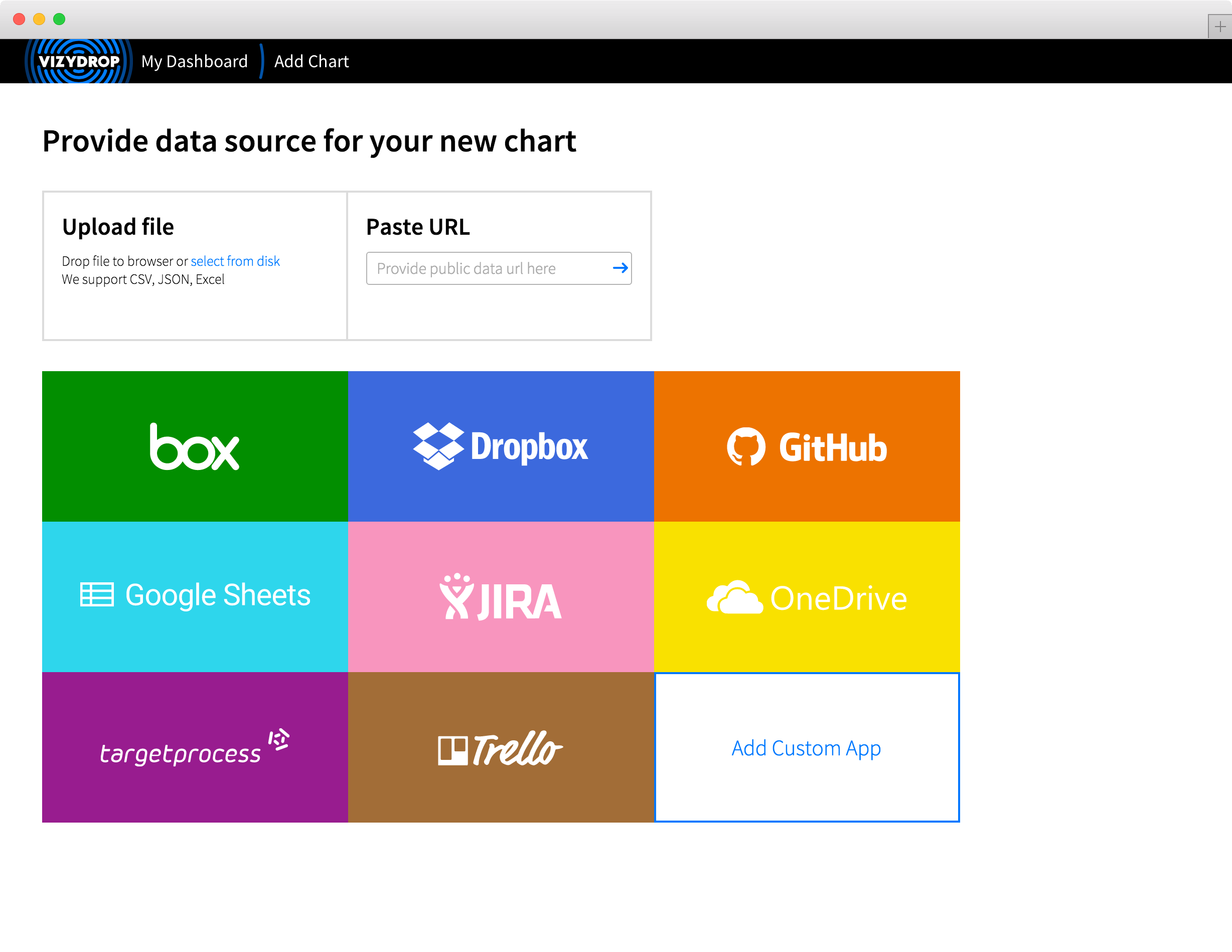This screenshot has width=1232, height=952.
Task: Pick the Google Sheets tile
Action: [195, 596]
